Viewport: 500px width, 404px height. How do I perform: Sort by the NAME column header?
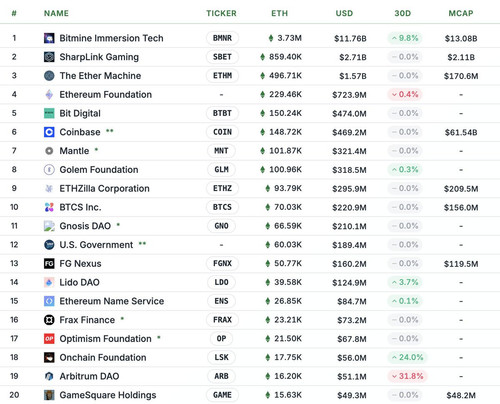(56, 13)
